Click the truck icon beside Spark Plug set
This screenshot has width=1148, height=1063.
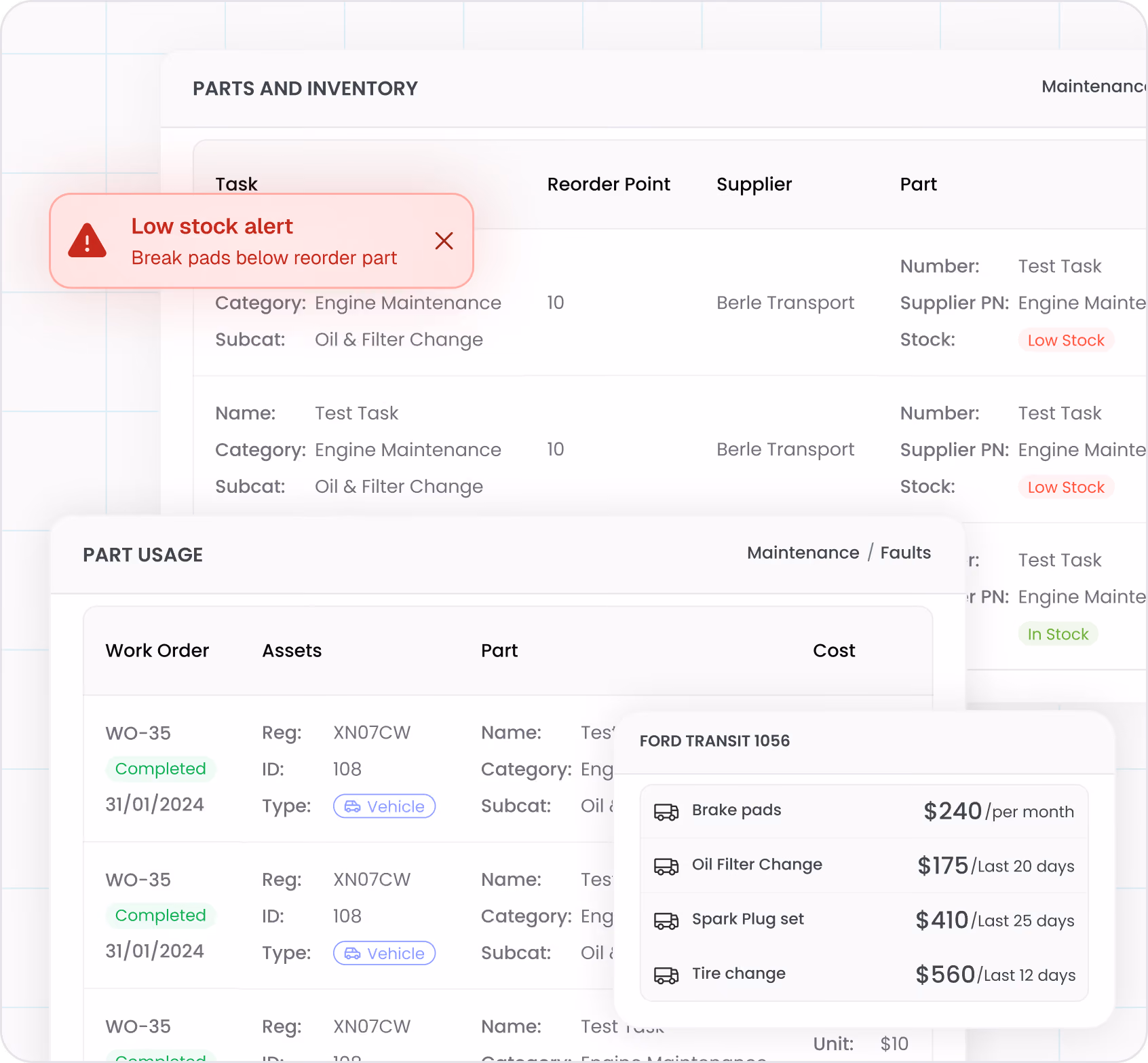tap(666, 920)
